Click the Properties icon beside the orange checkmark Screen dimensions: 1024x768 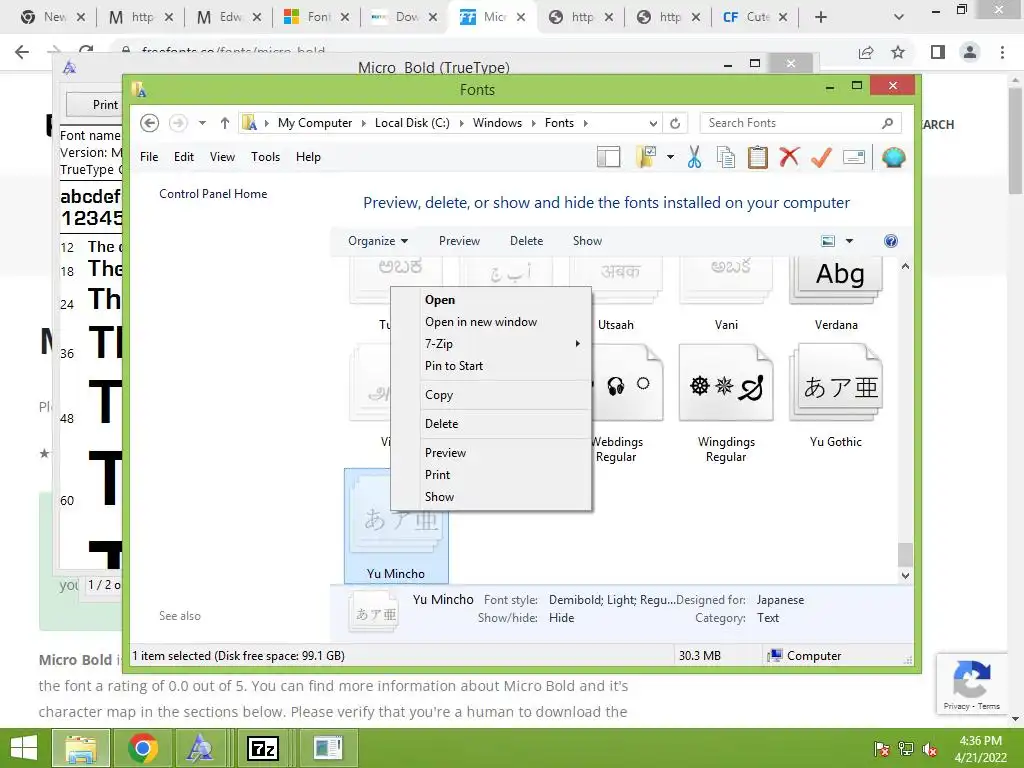click(854, 157)
